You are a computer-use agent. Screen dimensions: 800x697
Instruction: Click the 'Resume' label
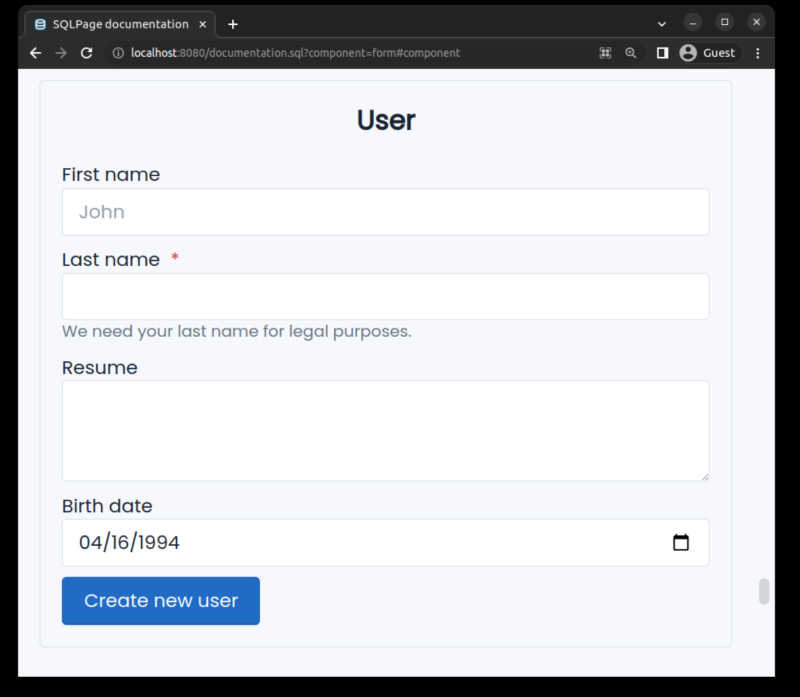99,367
